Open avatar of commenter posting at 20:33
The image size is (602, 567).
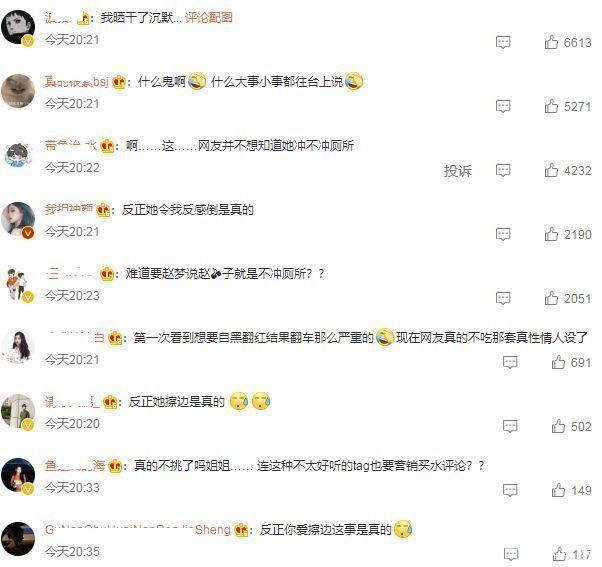click(18, 475)
